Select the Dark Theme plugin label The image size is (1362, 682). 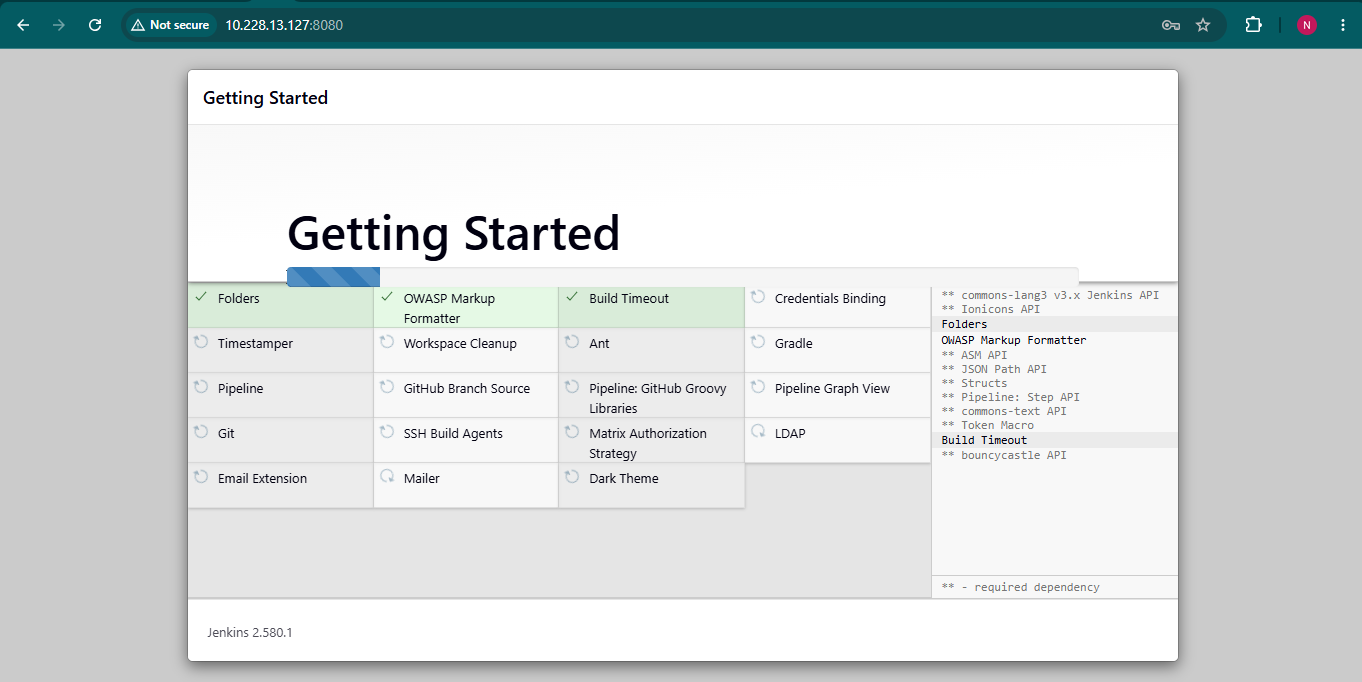624,478
